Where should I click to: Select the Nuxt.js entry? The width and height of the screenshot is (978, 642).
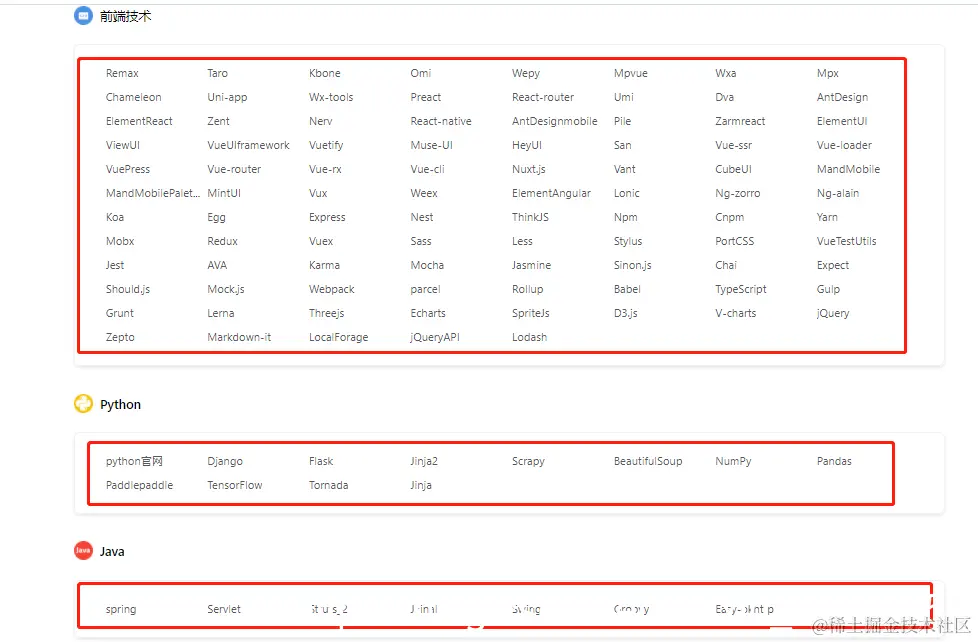pos(529,169)
